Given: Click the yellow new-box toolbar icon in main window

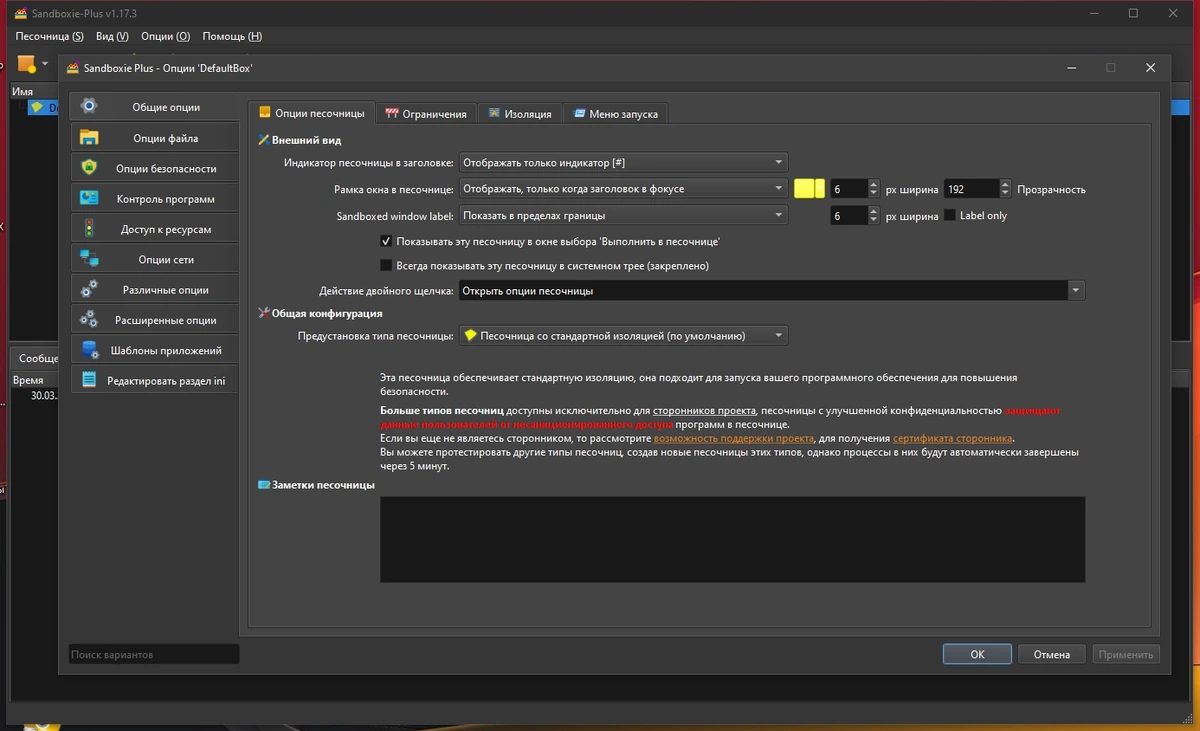Looking at the screenshot, I should (27, 64).
